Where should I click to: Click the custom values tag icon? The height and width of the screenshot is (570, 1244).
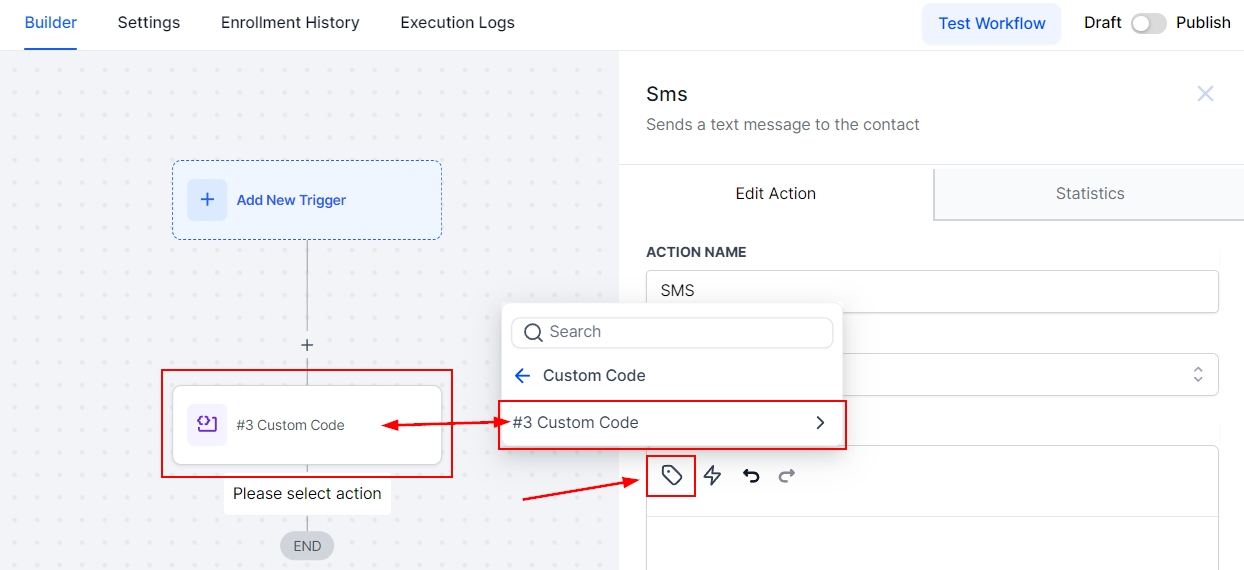pyautogui.click(x=671, y=476)
